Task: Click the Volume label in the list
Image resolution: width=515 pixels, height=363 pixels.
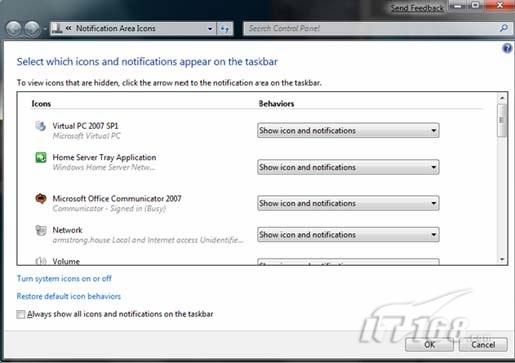Action: pos(66,261)
